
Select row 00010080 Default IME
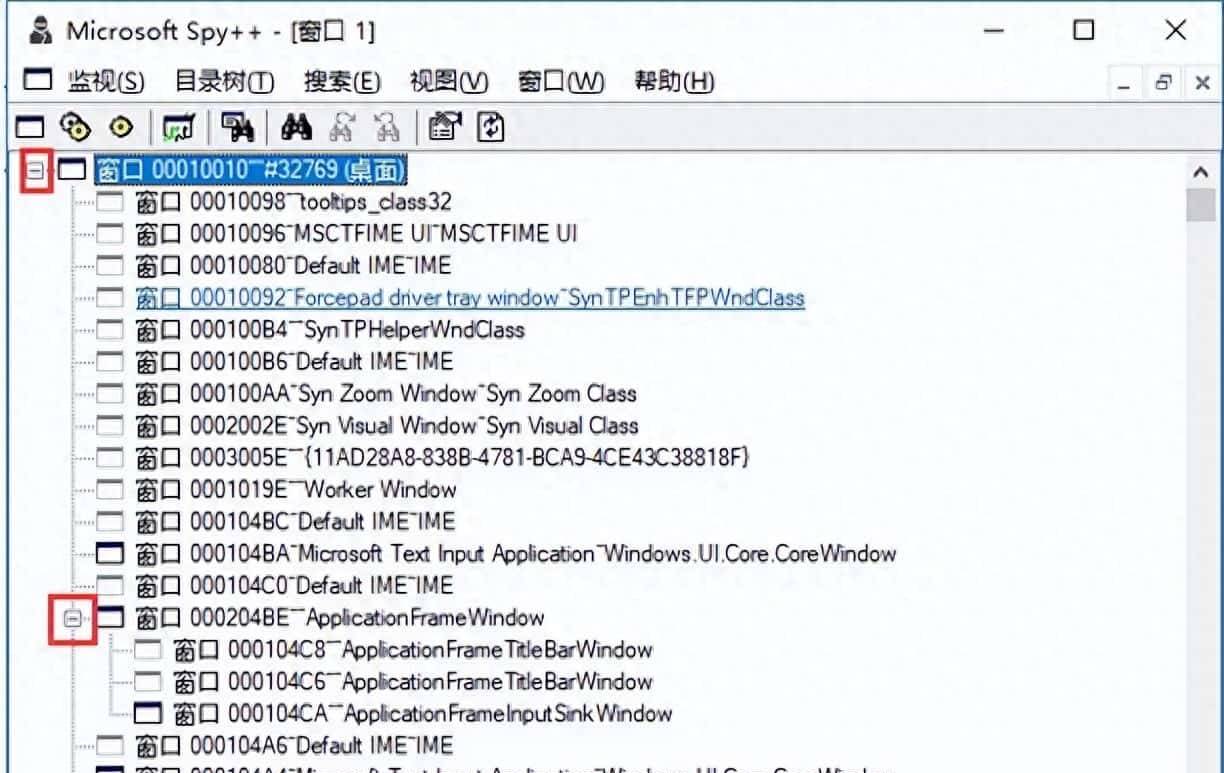point(292,267)
